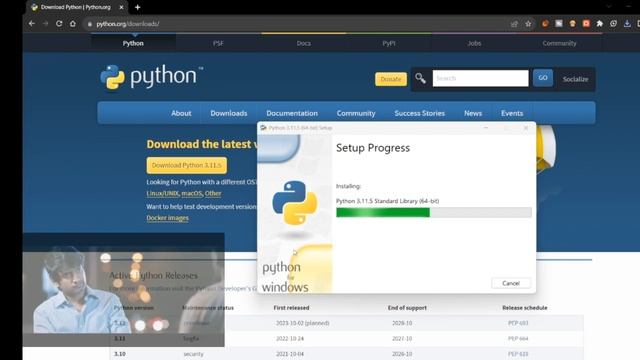Open a new browser tab
The height and width of the screenshot is (360, 640).
pyautogui.click(x=138, y=7)
